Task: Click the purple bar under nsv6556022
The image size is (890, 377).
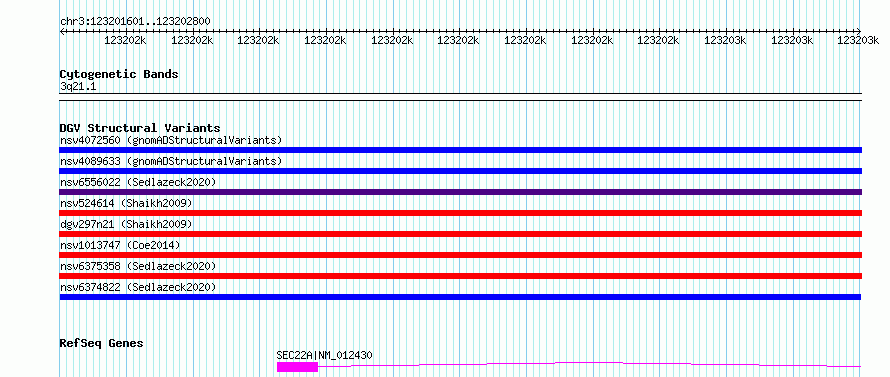Action: tap(460, 192)
